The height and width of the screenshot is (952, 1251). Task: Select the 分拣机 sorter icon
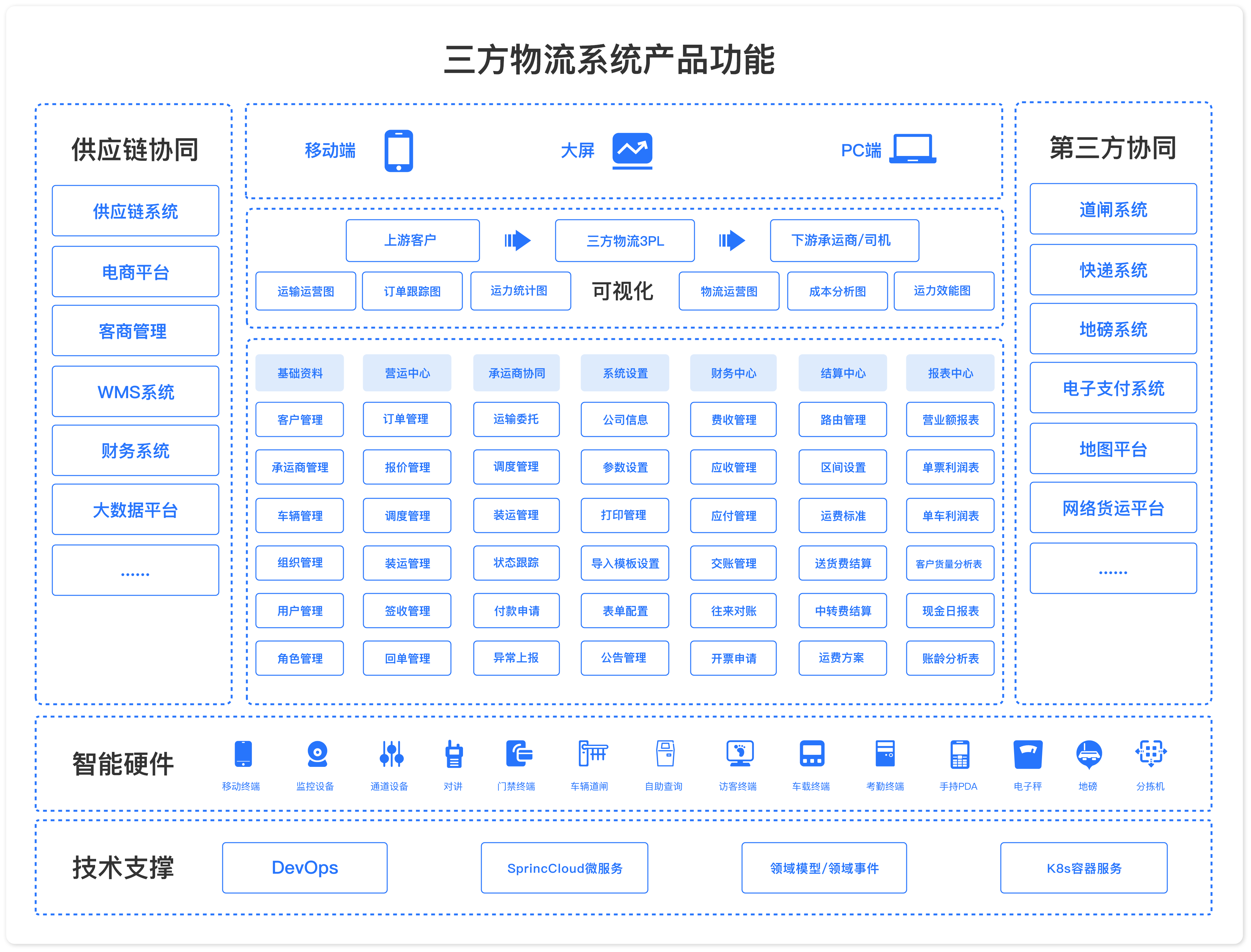[x=1151, y=754]
